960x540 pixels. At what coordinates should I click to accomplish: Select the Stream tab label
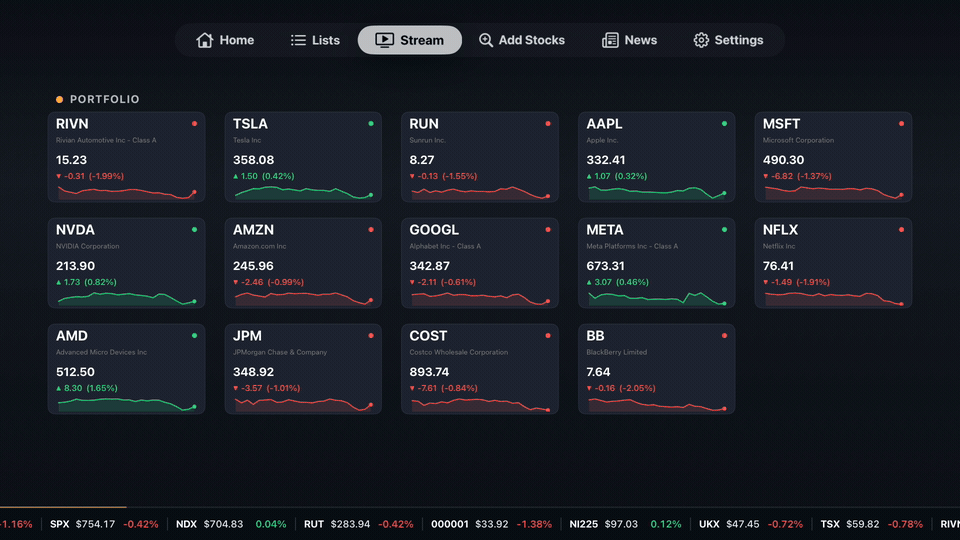coord(422,40)
